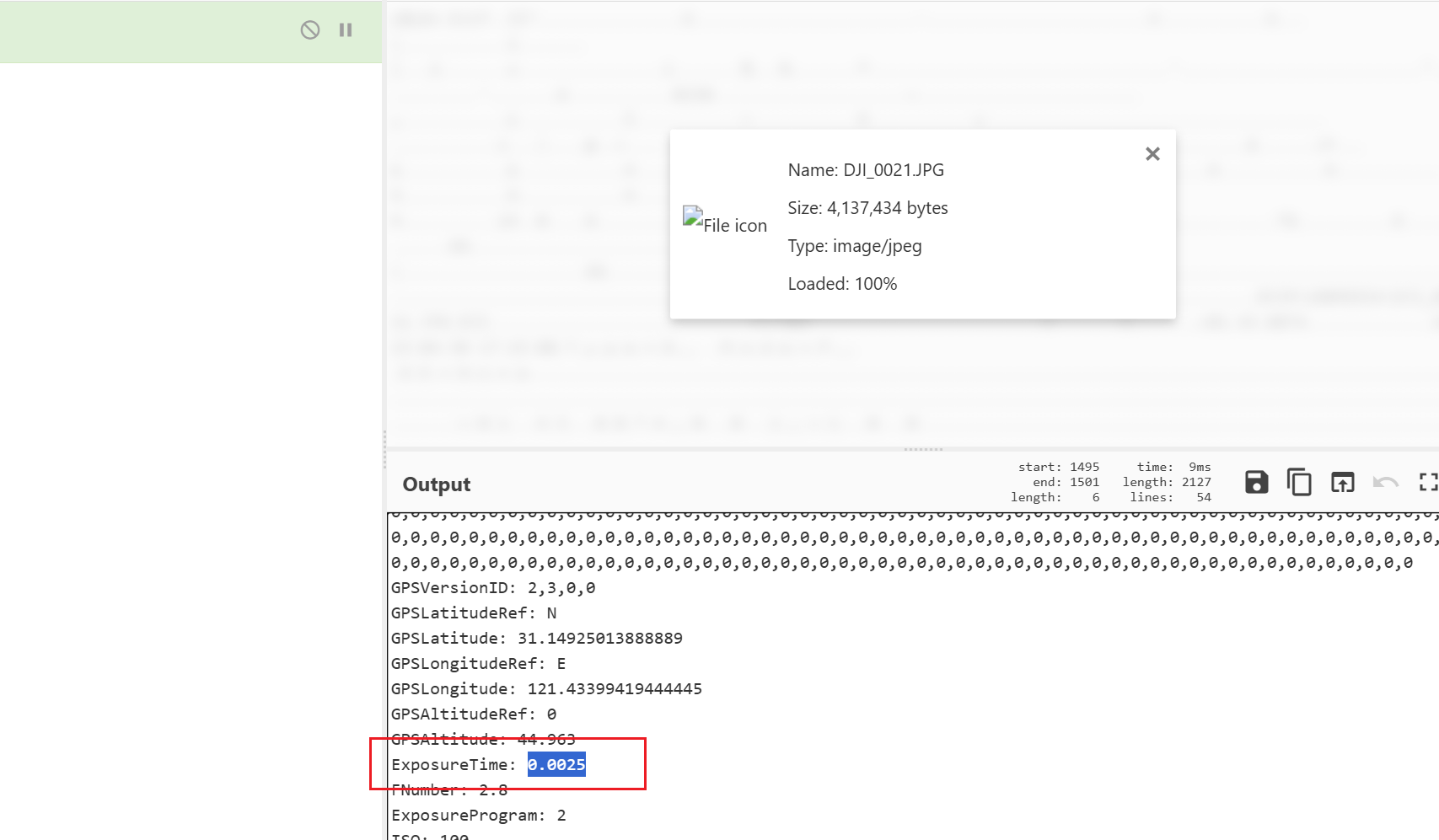Click the file name DJI_0021.JPG text
This screenshot has height=840, width=1439.
[x=866, y=170]
